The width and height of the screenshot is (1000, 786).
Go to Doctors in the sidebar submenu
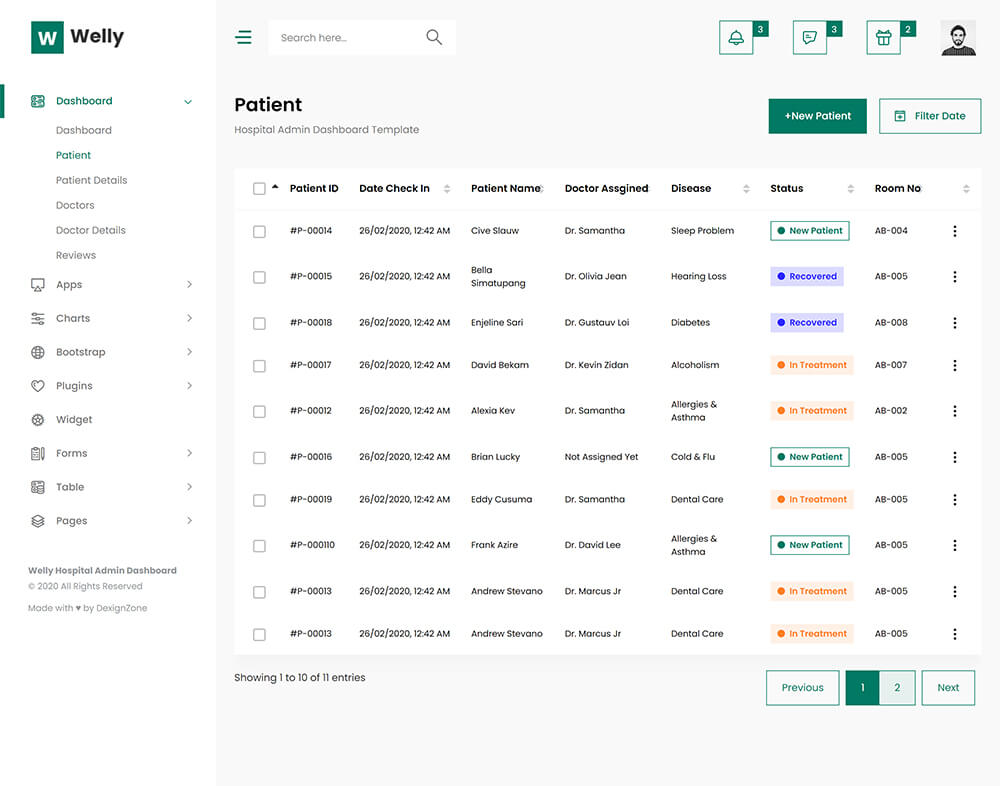click(75, 205)
